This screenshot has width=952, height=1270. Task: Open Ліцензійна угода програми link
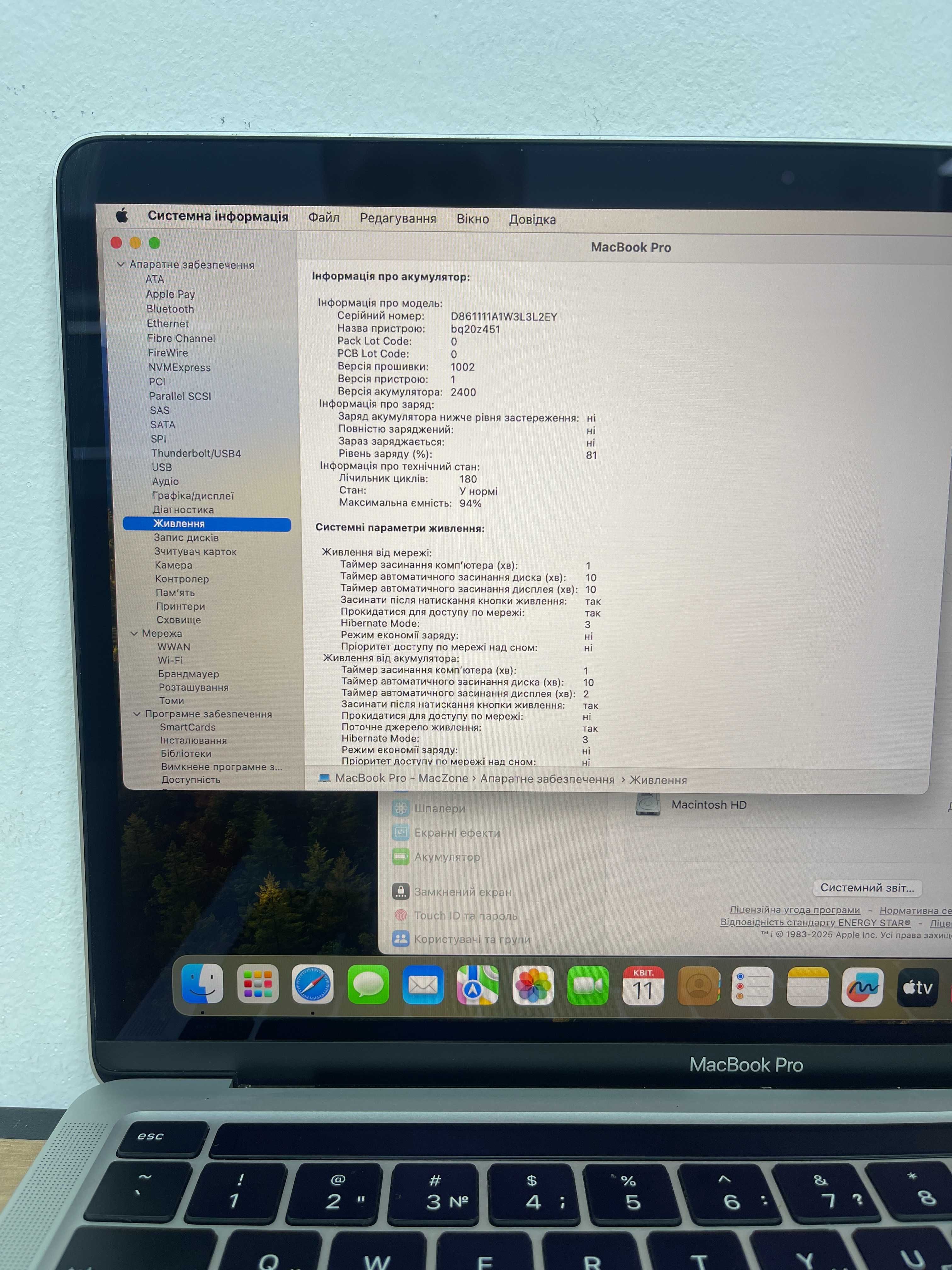coord(795,910)
